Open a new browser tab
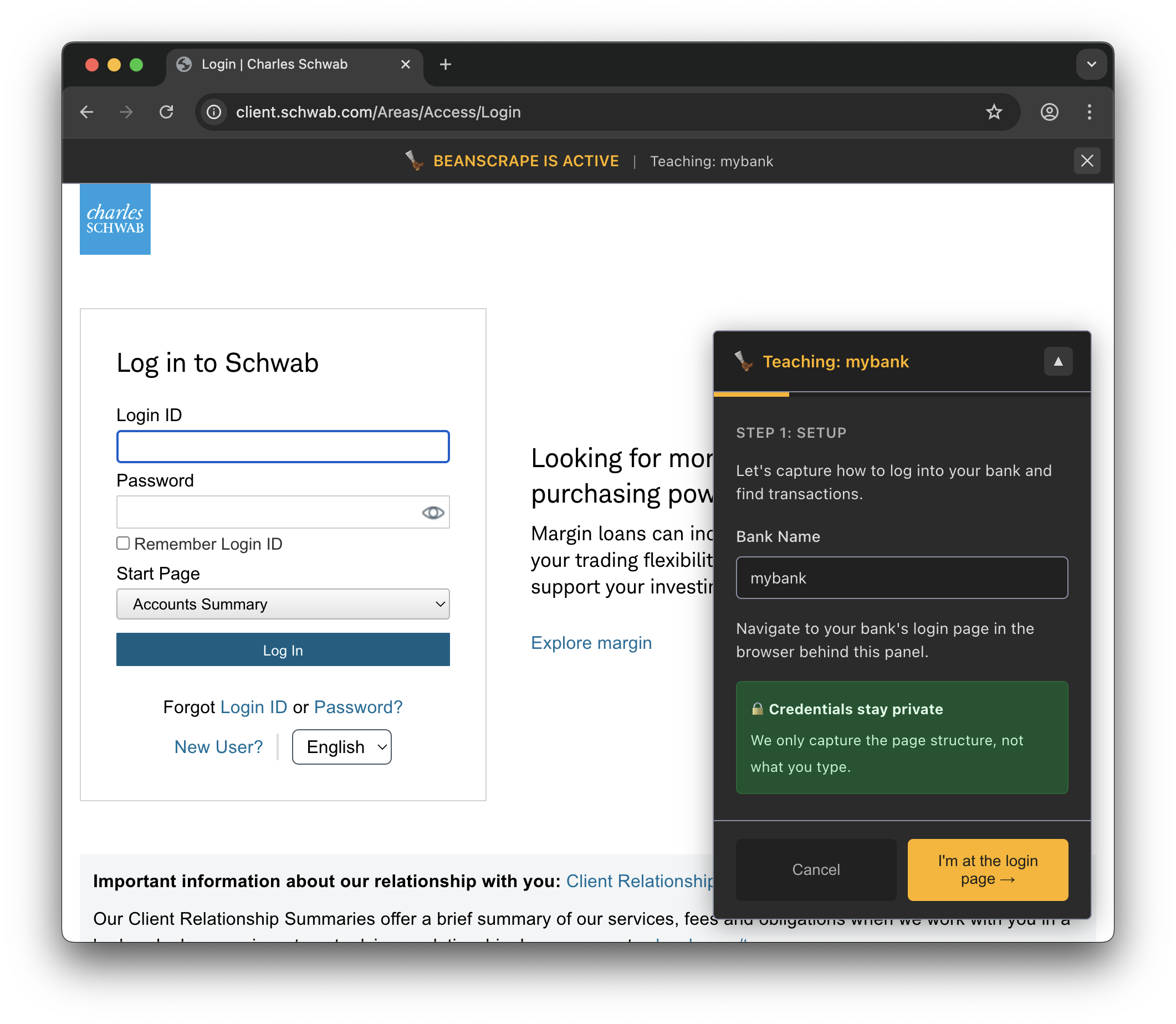Viewport: 1176px width, 1024px height. tap(445, 64)
